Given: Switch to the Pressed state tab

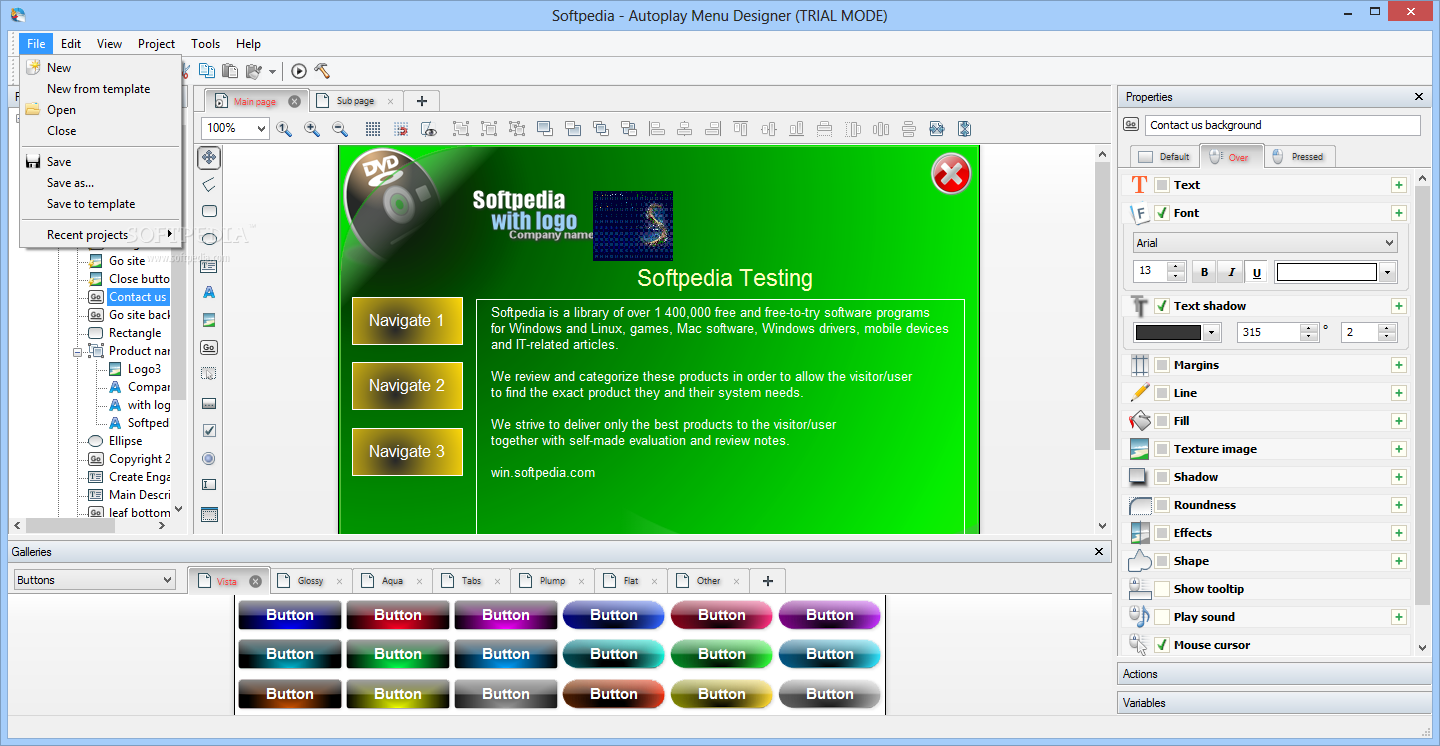Looking at the screenshot, I should tap(1298, 156).
